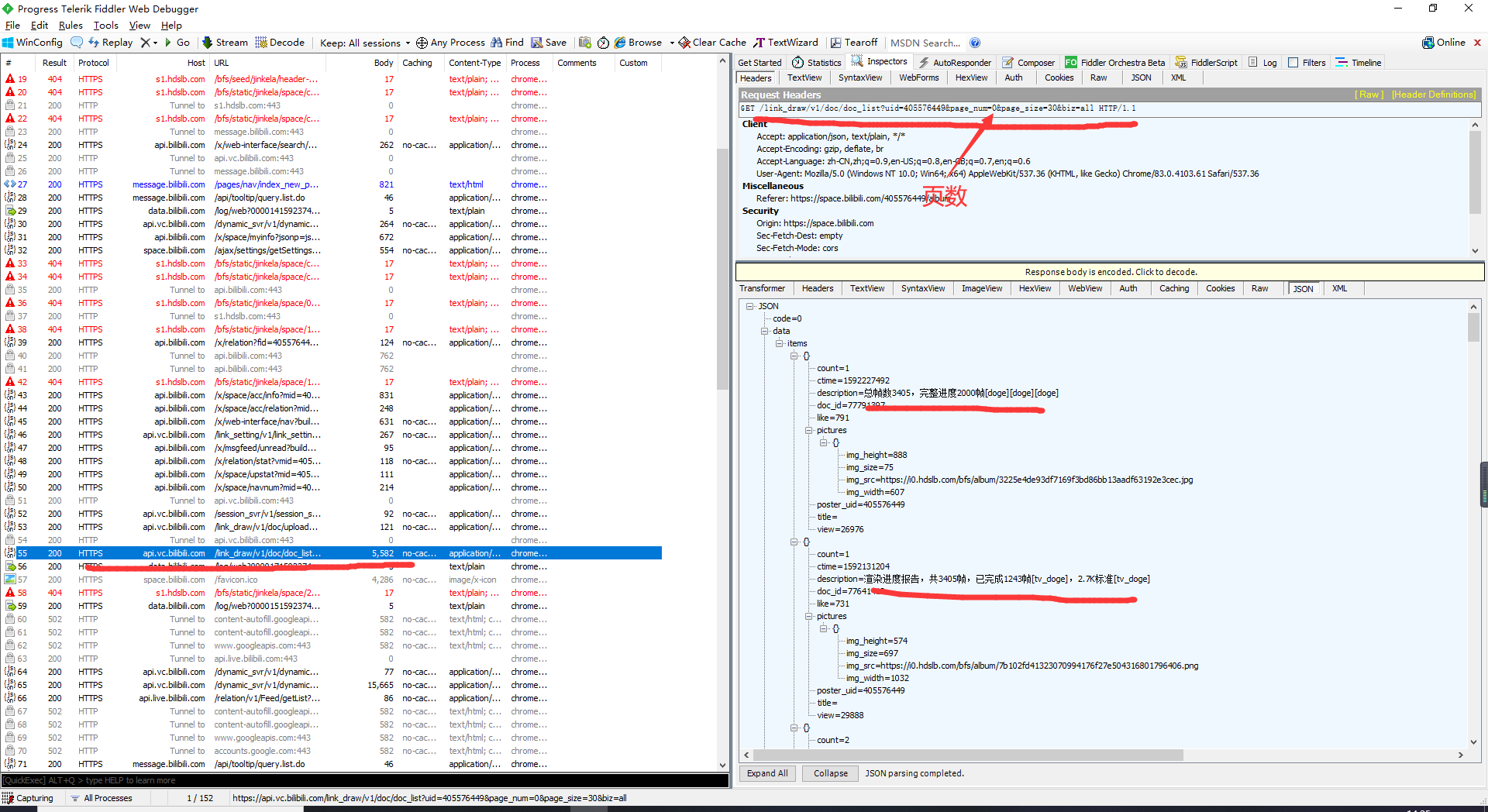
Task: Select tree row like=791
Action: (x=832, y=418)
